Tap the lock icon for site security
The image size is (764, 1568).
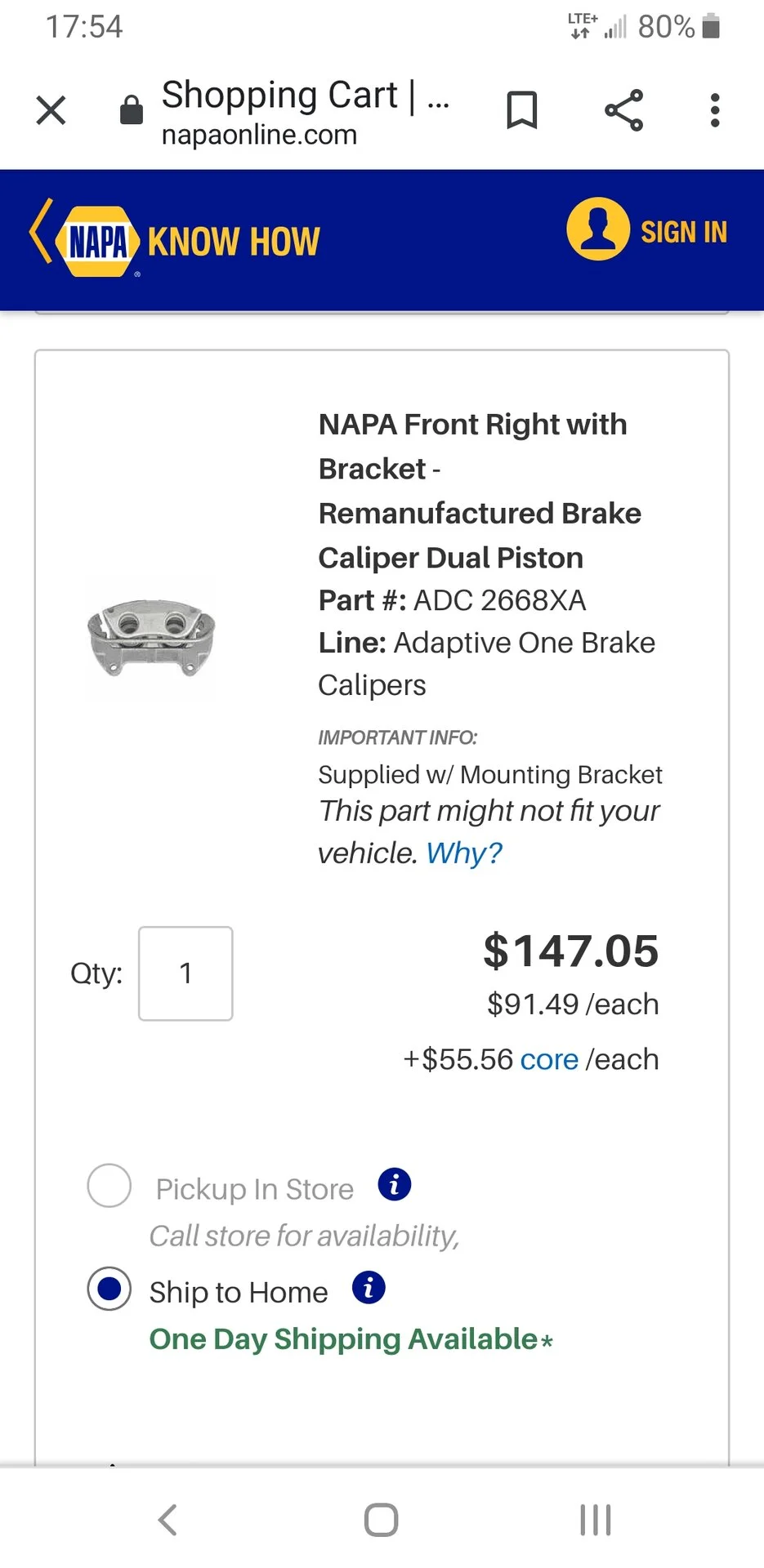click(132, 109)
